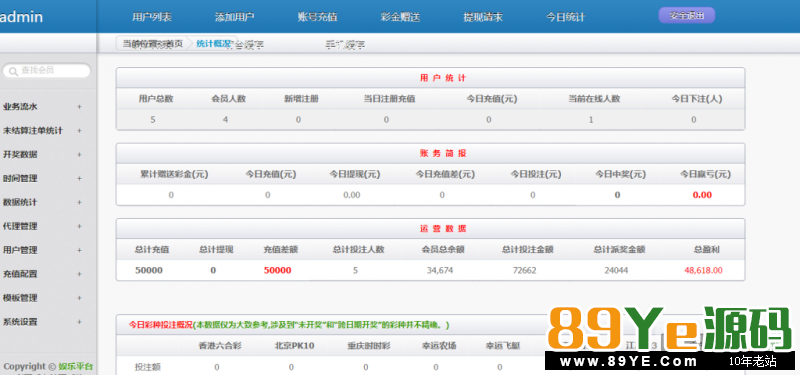Expand the 数据统计 plus icon
This screenshot has width=800, height=375.
pos(79,203)
